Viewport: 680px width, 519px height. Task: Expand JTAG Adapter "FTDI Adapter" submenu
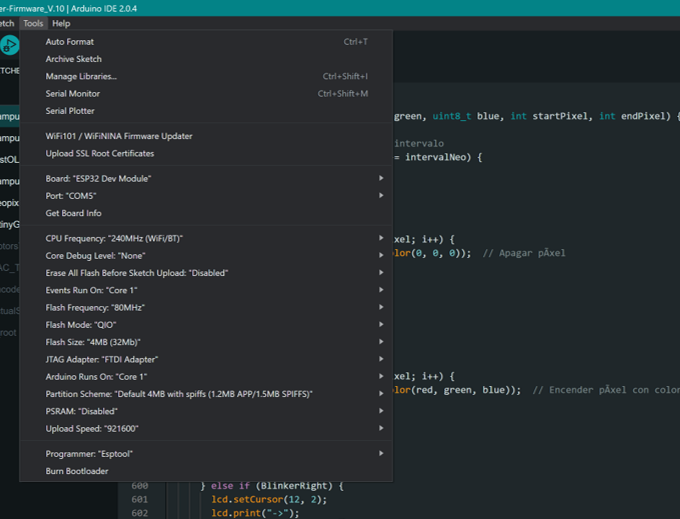click(x=206, y=359)
